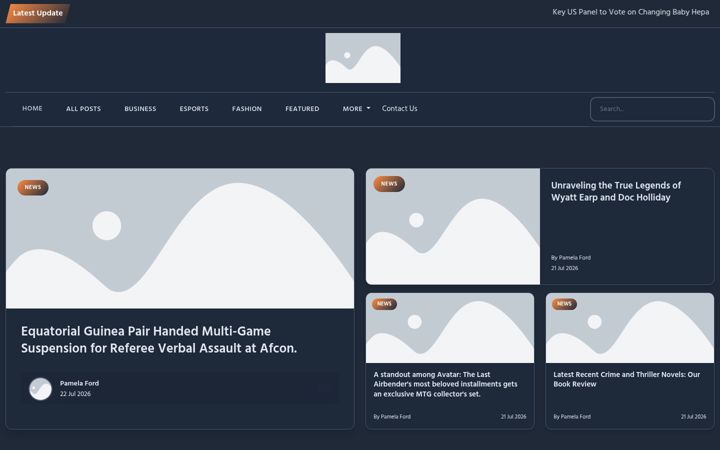Click 21 Jul 2026 on Avatar card
Screen dimensions: 720x450
(x=513, y=416)
